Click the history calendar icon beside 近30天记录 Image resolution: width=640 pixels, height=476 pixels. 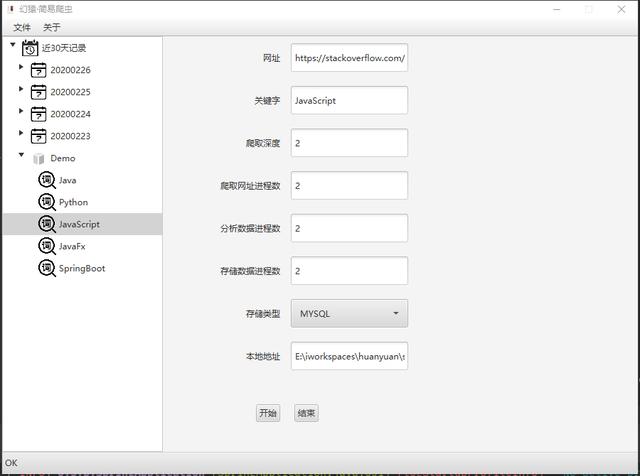point(30,48)
